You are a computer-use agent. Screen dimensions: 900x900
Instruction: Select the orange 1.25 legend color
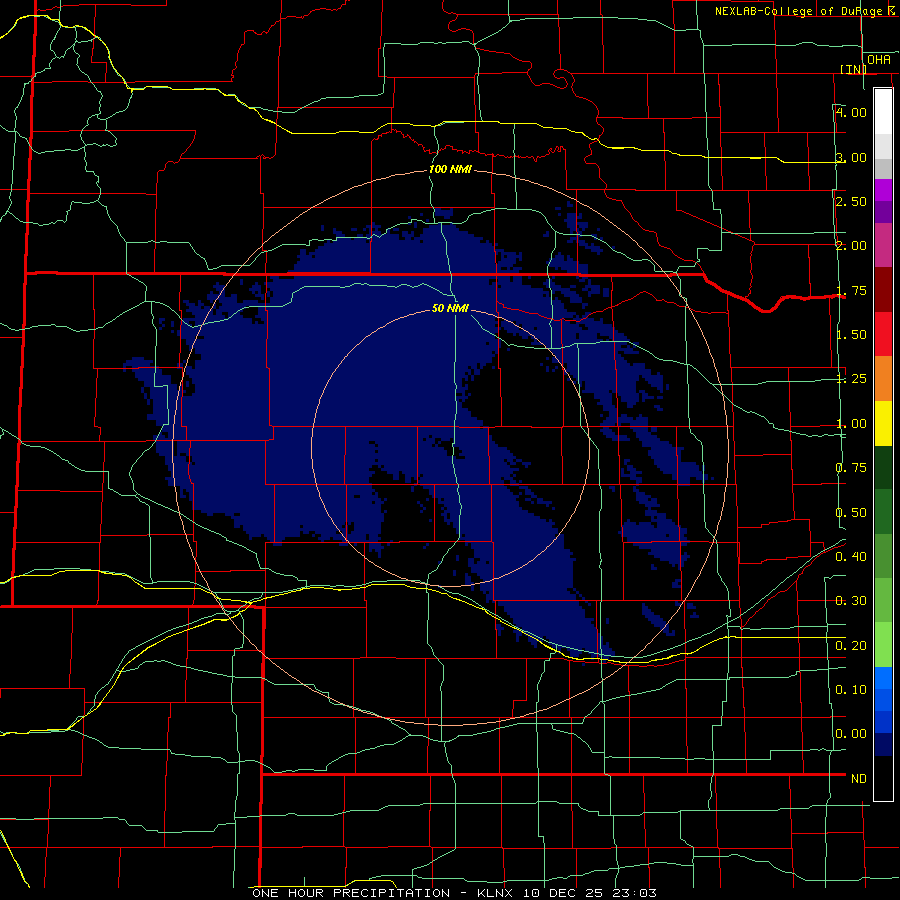[883, 378]
